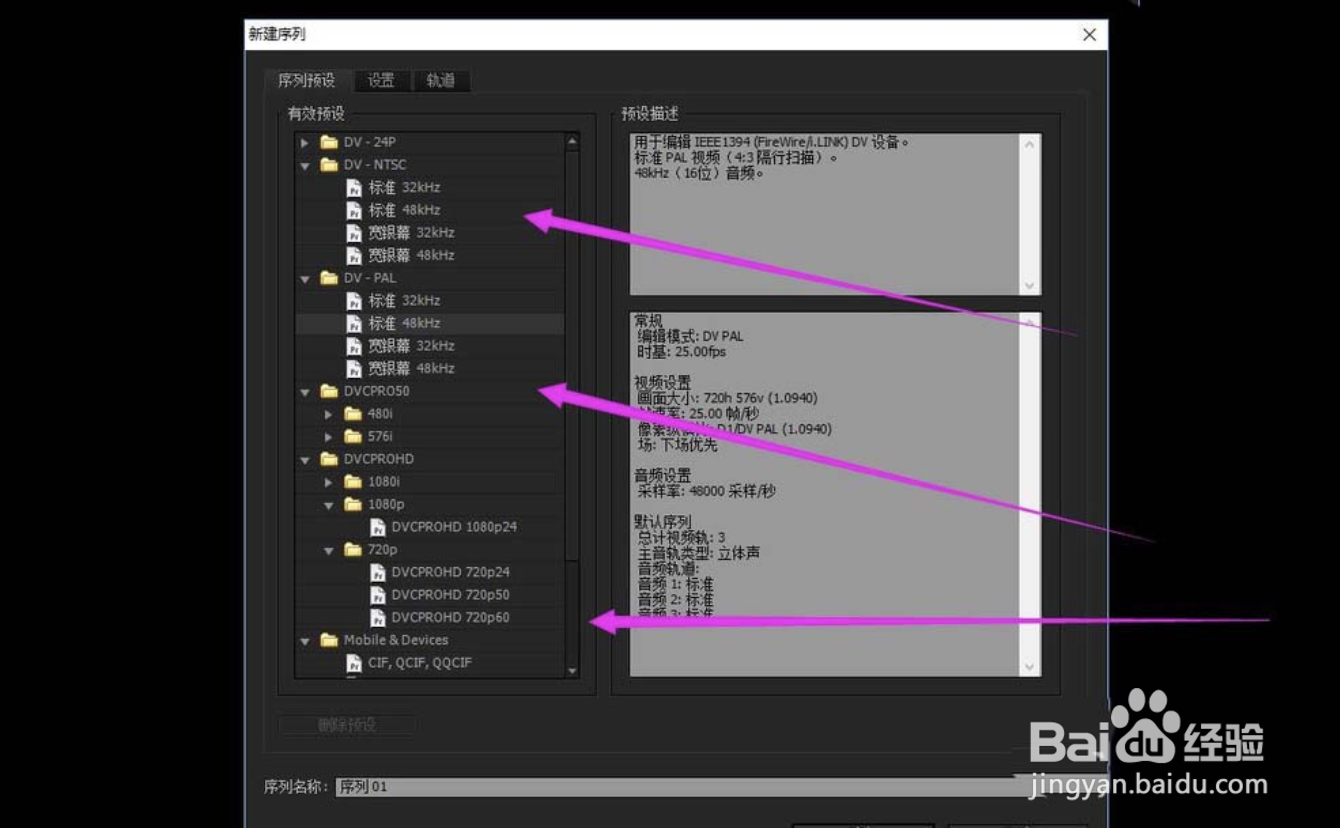1340x830 pixels.
Task: Click the file icon for 标准 32kHz under DV - NTSC
Action: 353,188
